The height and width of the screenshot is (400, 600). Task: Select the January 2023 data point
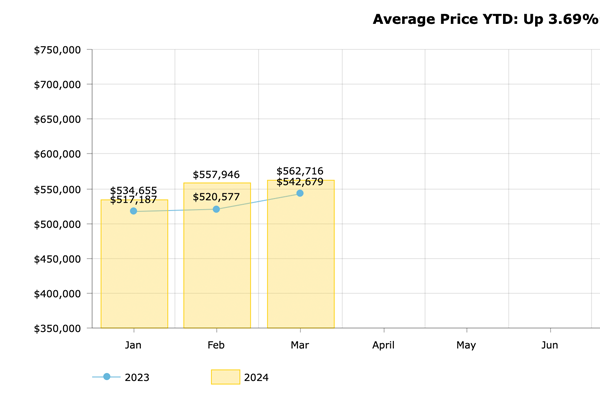click(x=133, y=211)
